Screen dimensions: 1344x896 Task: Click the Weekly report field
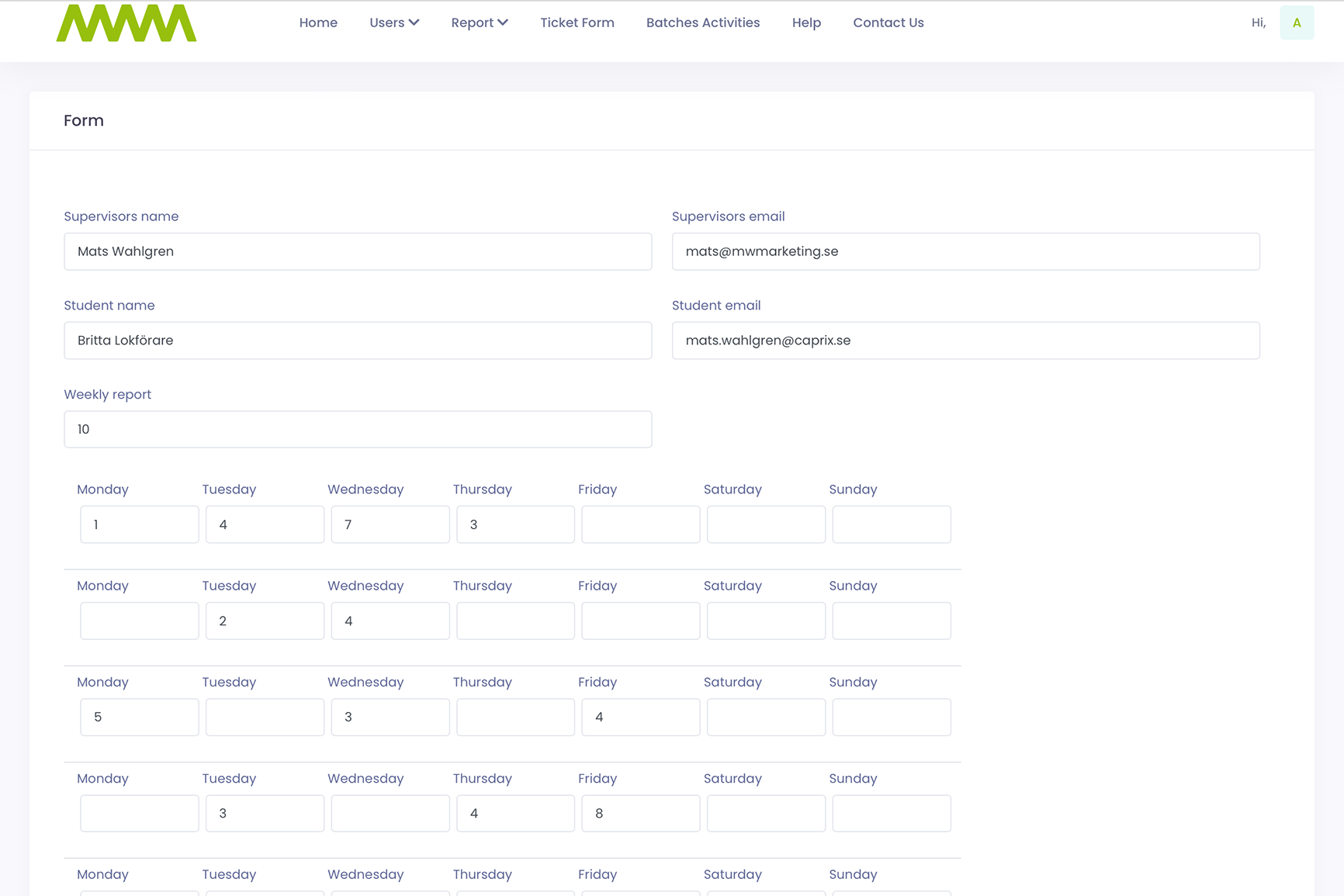(x=358, y=429)
